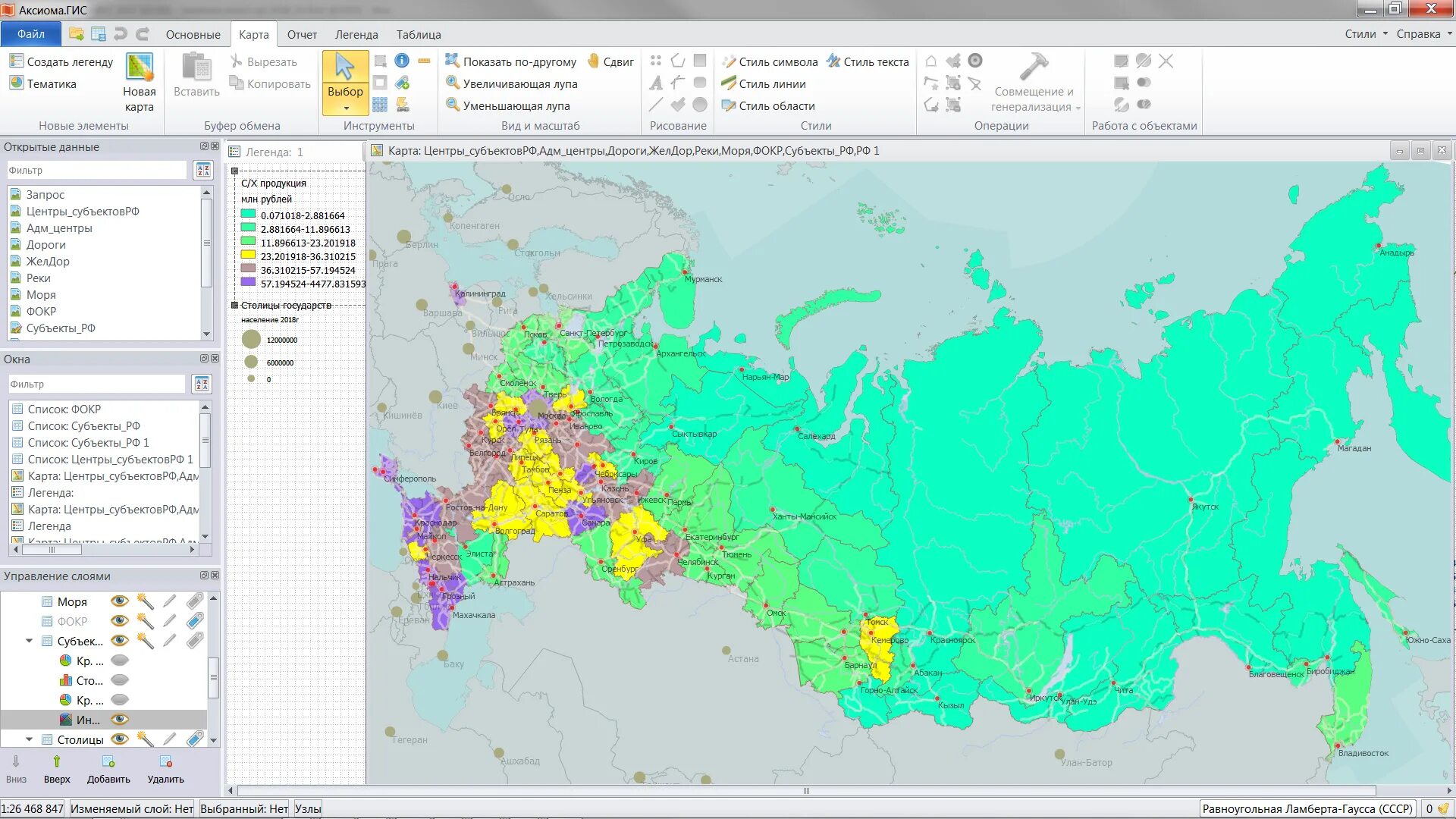Click Добавить layer icon
This screenshot has height=819, width=1456.
[x=108, y=762]
